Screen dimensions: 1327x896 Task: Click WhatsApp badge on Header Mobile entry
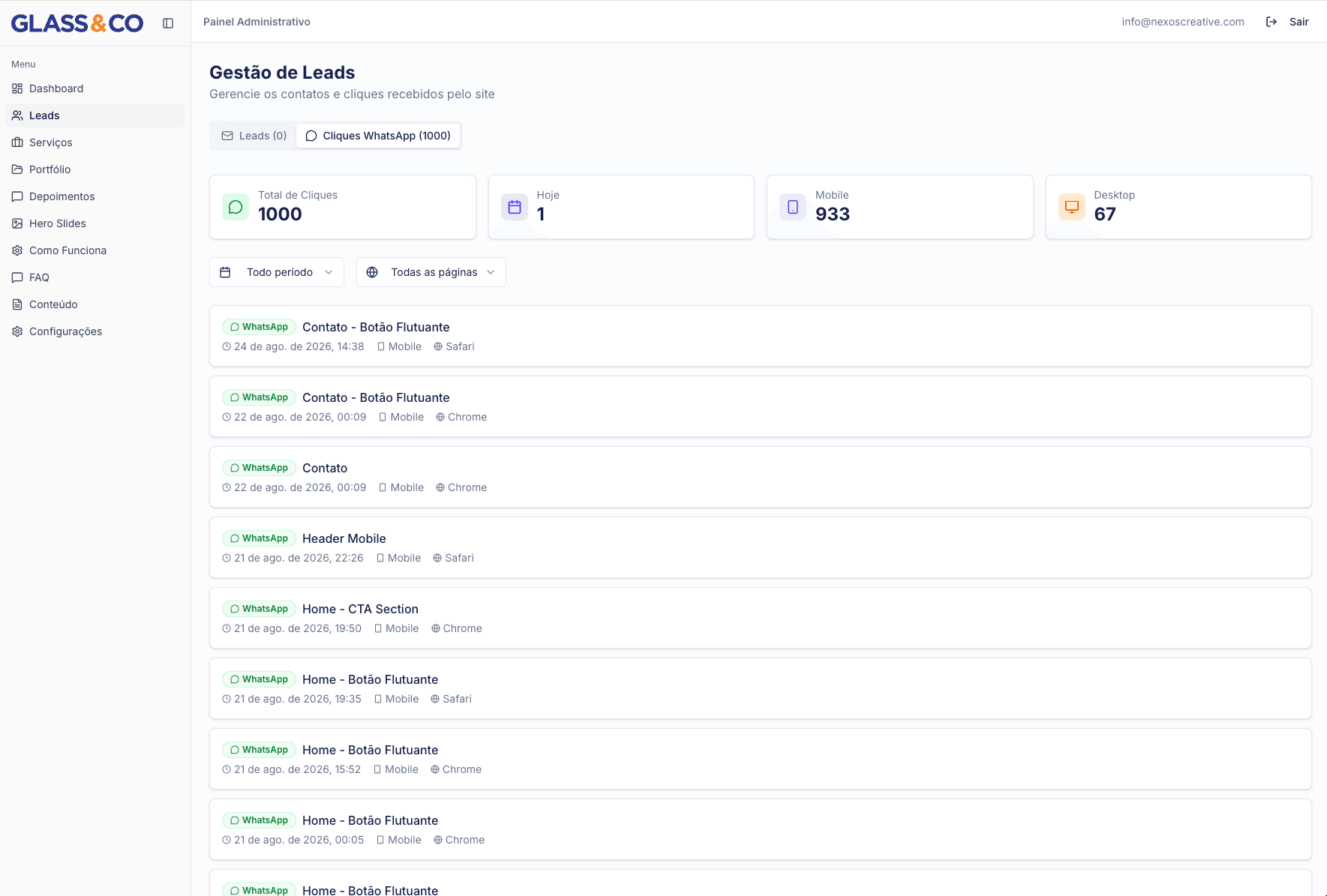tap(260, 538)
